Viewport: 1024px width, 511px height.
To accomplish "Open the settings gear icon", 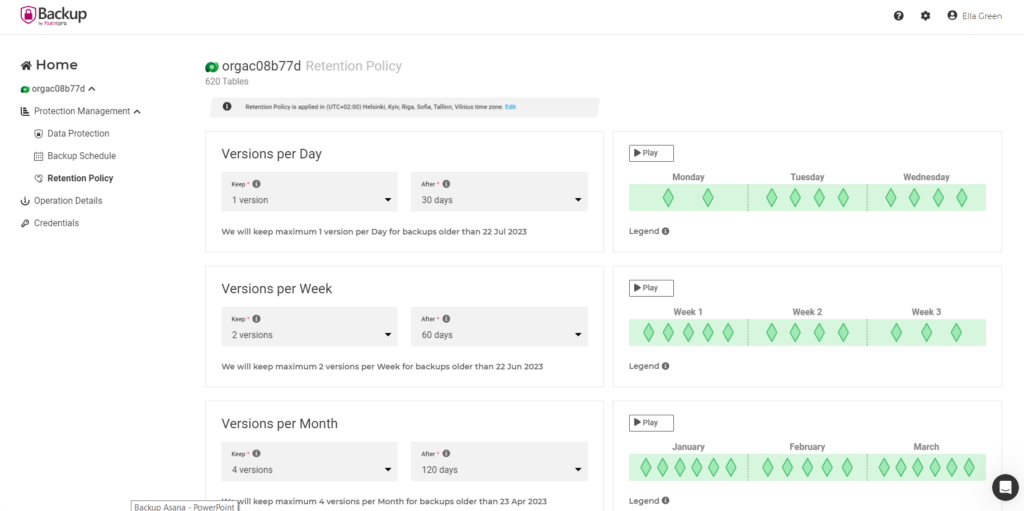I will [925, 16].
